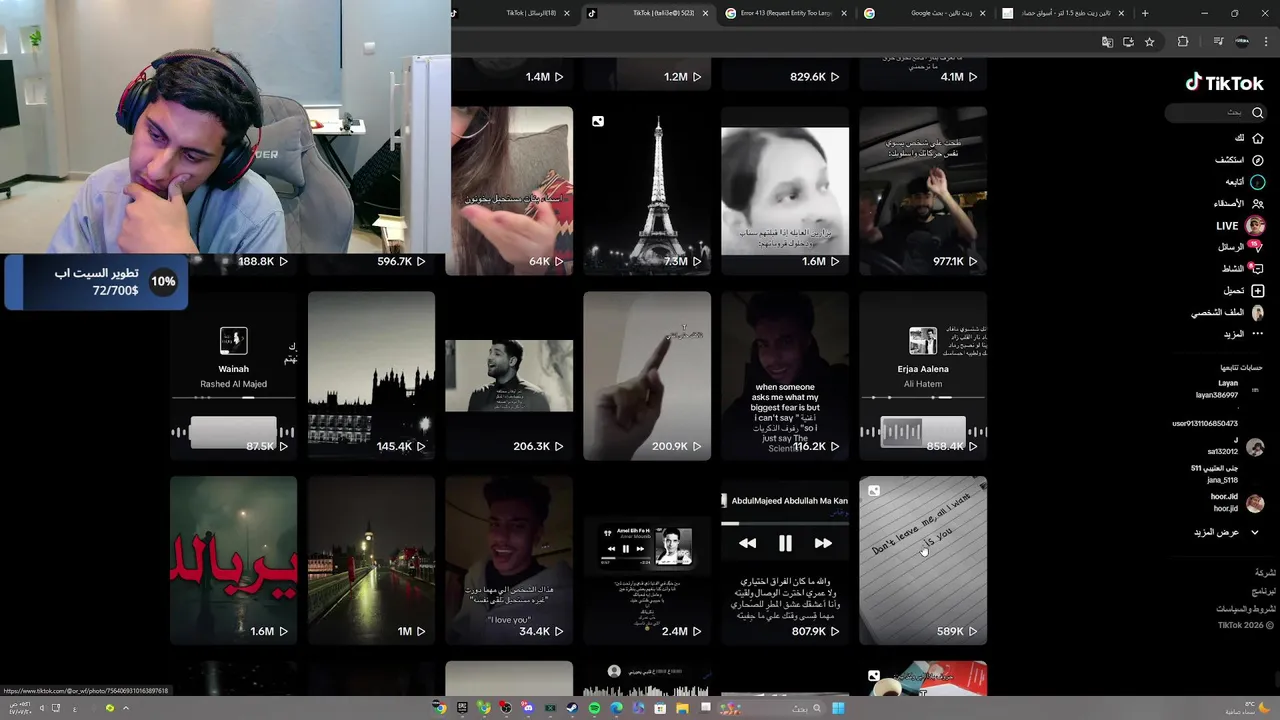
Task: Open followed account hoor.jld
Action: [1238, 502]
